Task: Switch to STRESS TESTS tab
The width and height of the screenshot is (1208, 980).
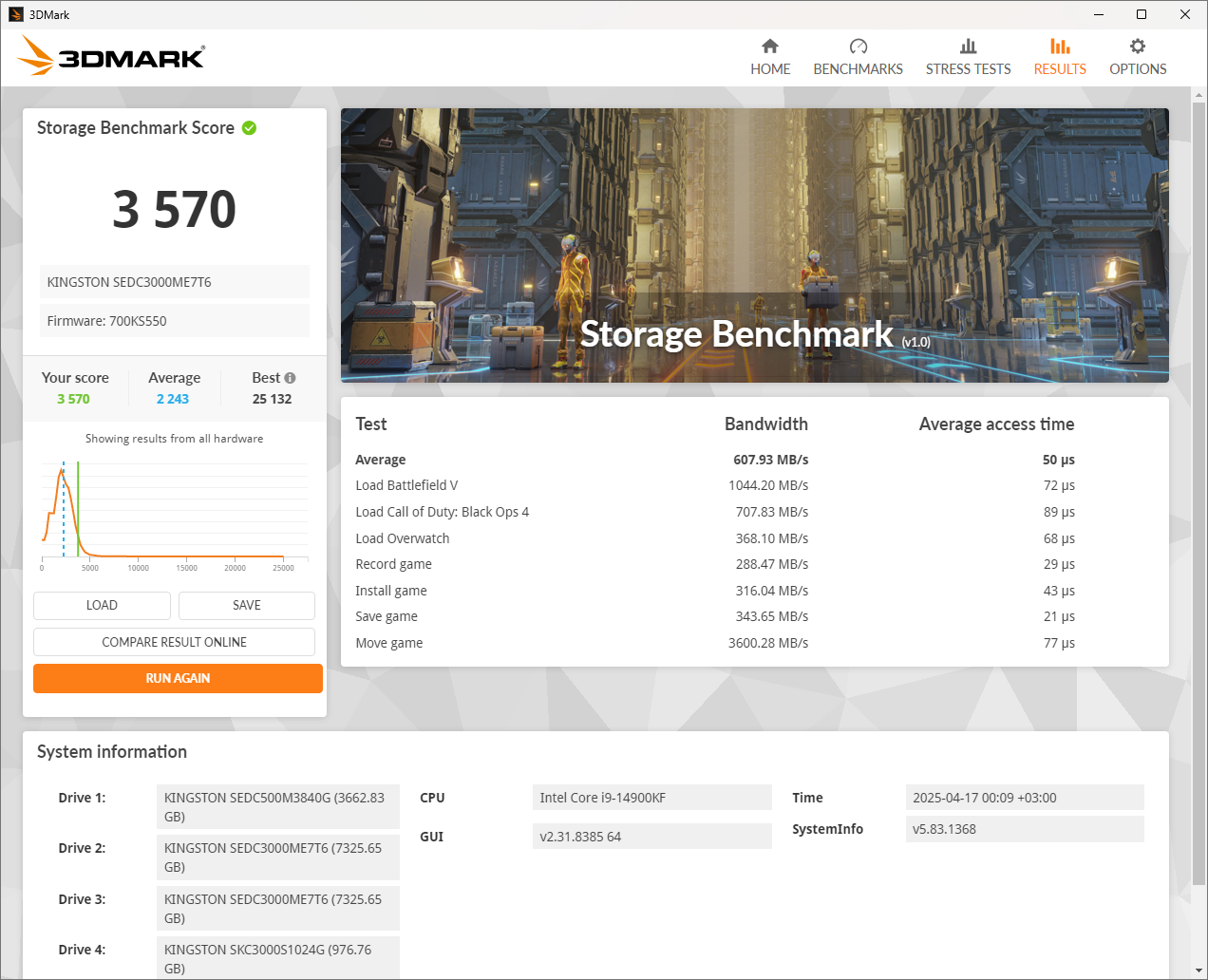Action: 968,58
